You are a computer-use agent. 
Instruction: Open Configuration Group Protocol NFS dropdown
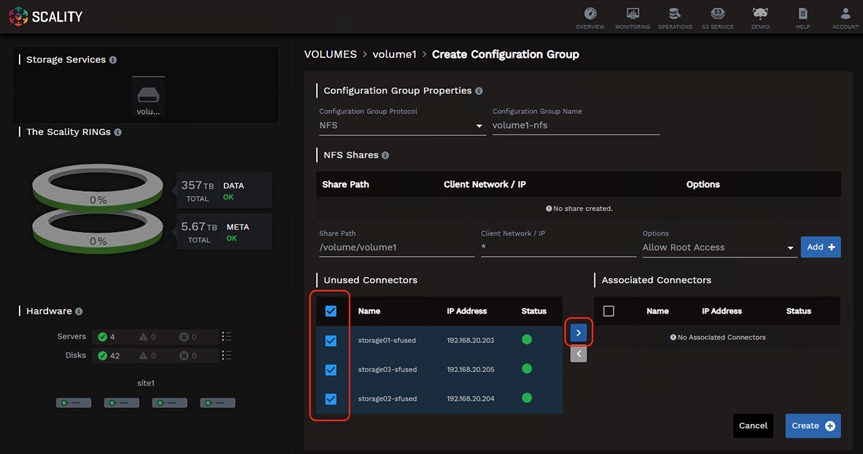(402, 125)
